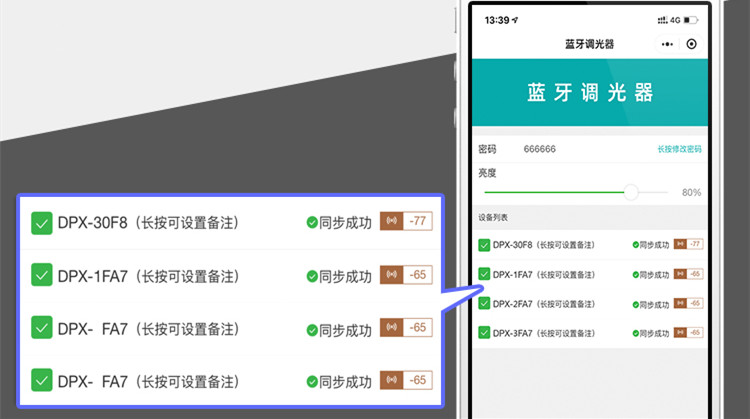Tap the DPX-2FA7 device name on phone

pos(512,303)
